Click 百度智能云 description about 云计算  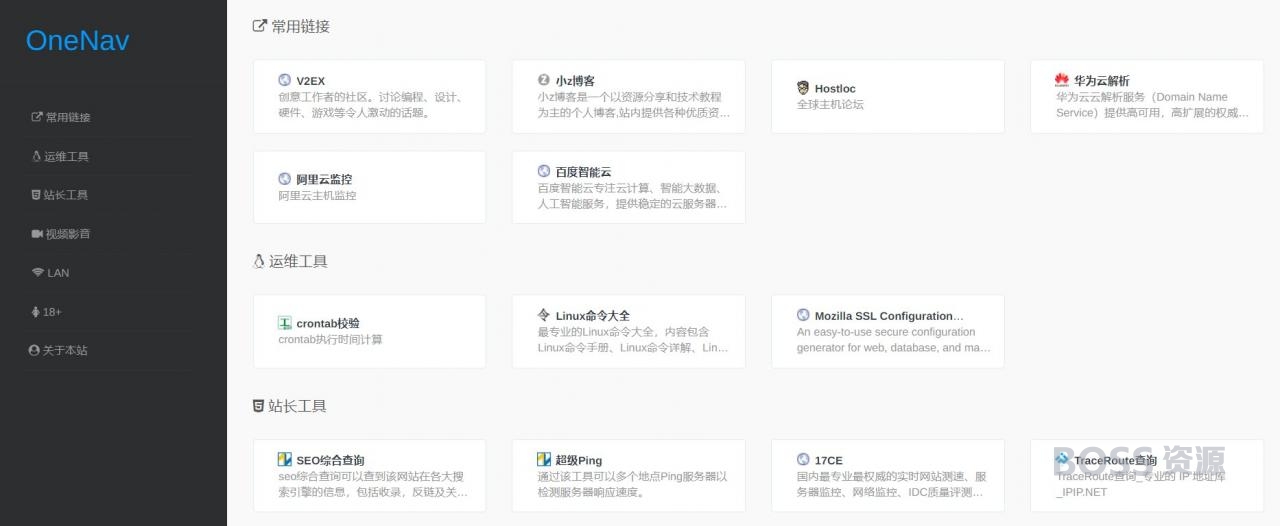click(x=632, y=196)
